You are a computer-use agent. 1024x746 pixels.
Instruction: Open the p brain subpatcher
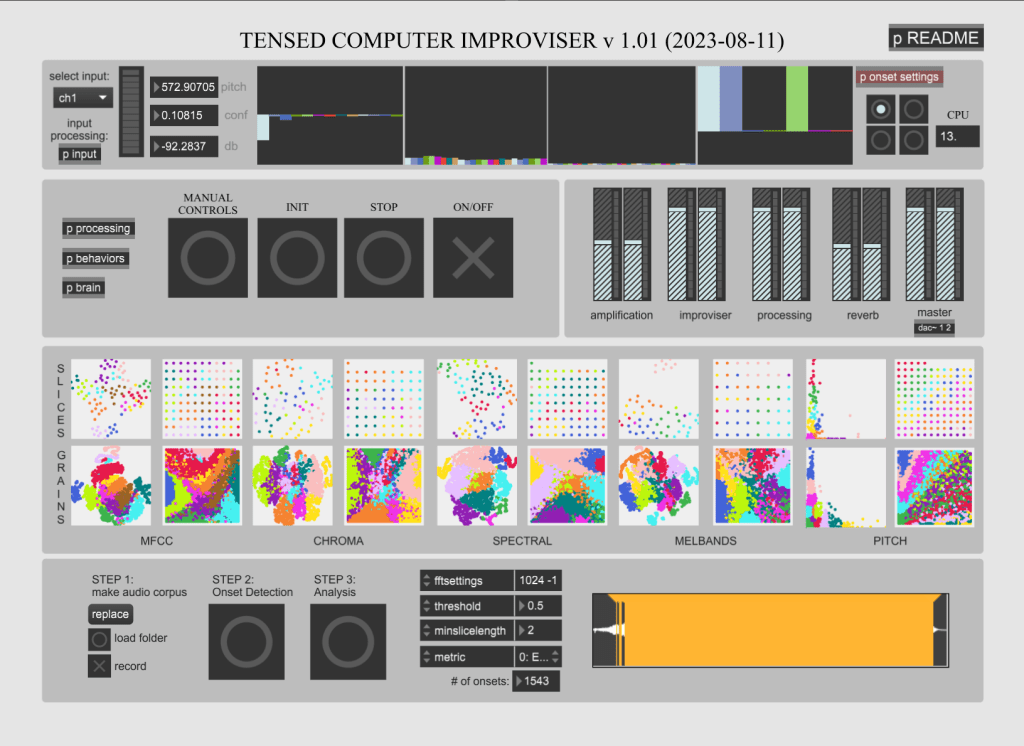(84, 288)
